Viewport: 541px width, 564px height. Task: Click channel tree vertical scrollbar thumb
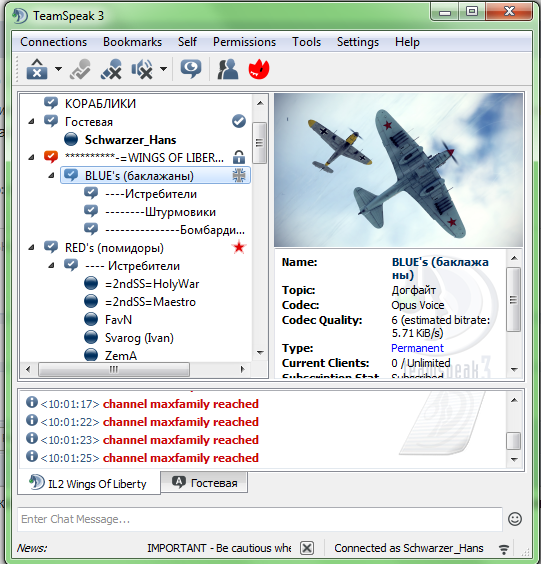click(260, 143)
